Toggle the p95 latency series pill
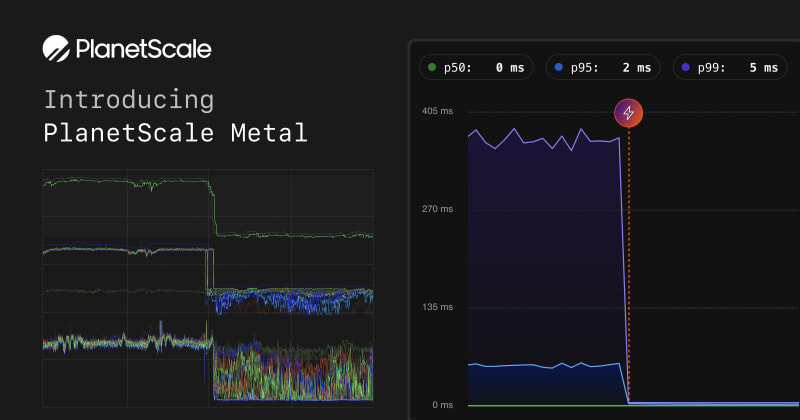800x420 pixels. [601, 68]
